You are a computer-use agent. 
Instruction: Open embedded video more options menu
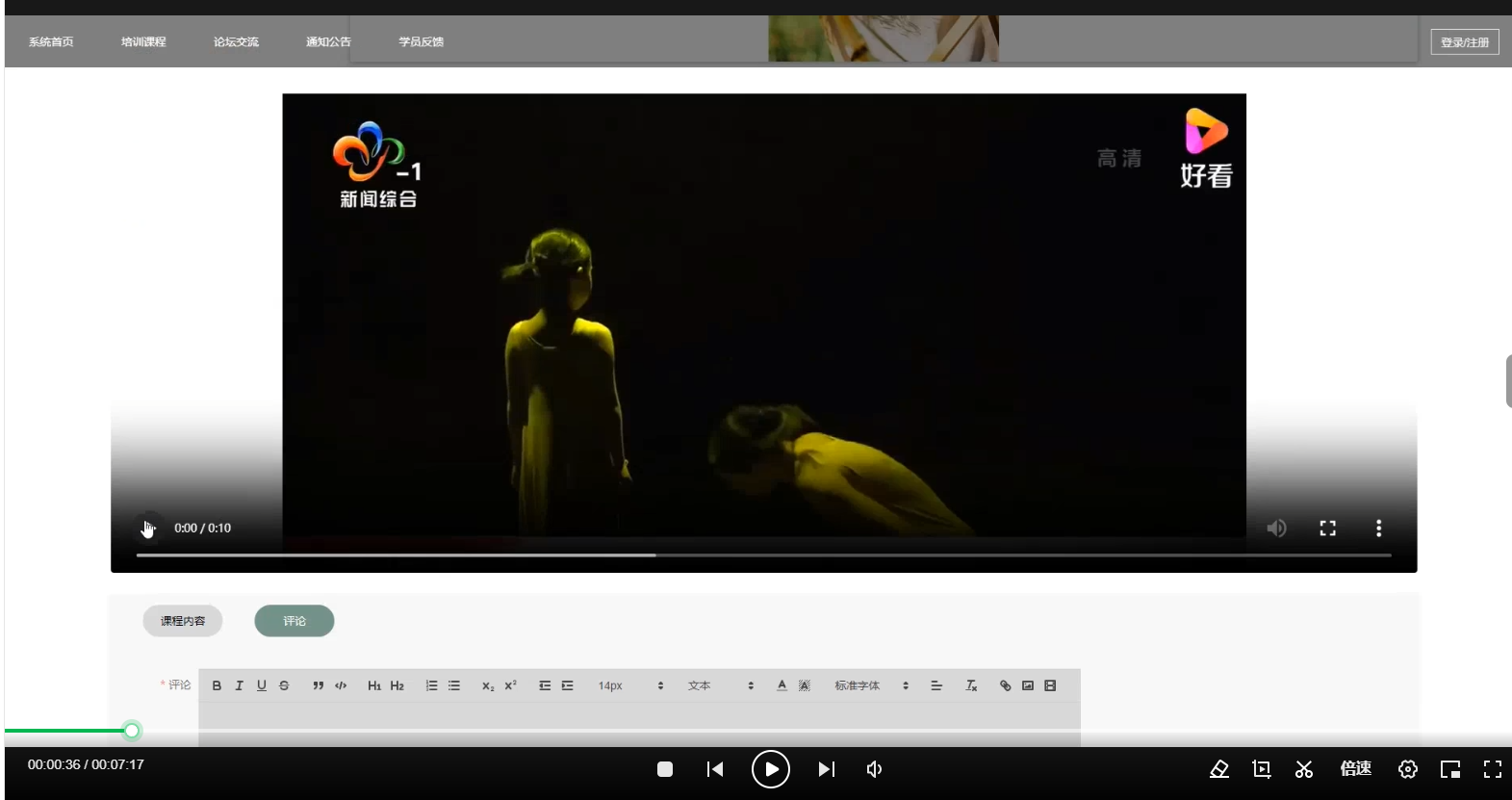[1378, 528]
